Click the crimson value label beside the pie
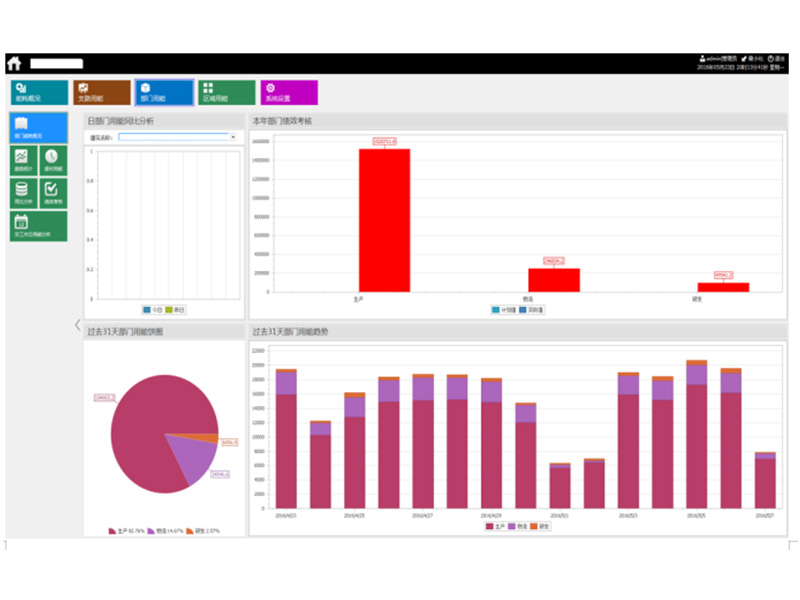 click(105, 397)
